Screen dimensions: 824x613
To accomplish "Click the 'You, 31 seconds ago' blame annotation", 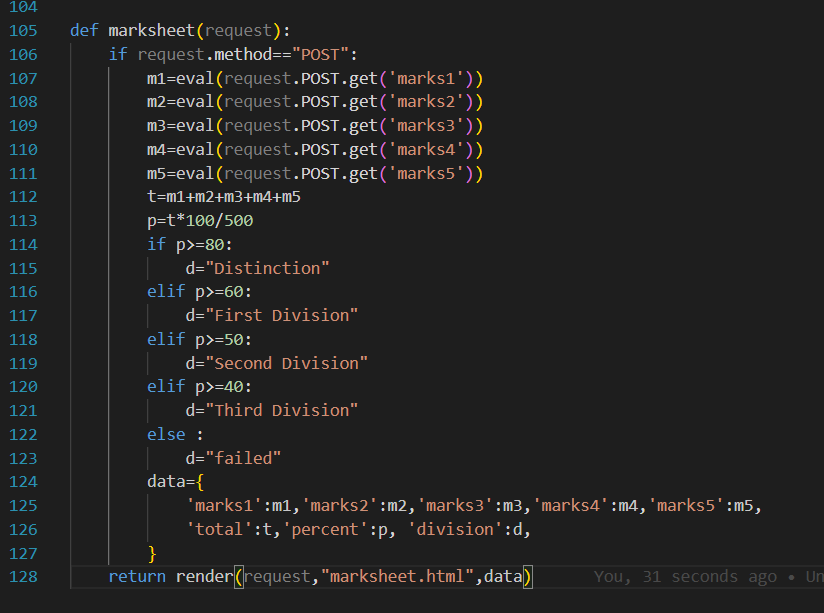I will point(685,577).
